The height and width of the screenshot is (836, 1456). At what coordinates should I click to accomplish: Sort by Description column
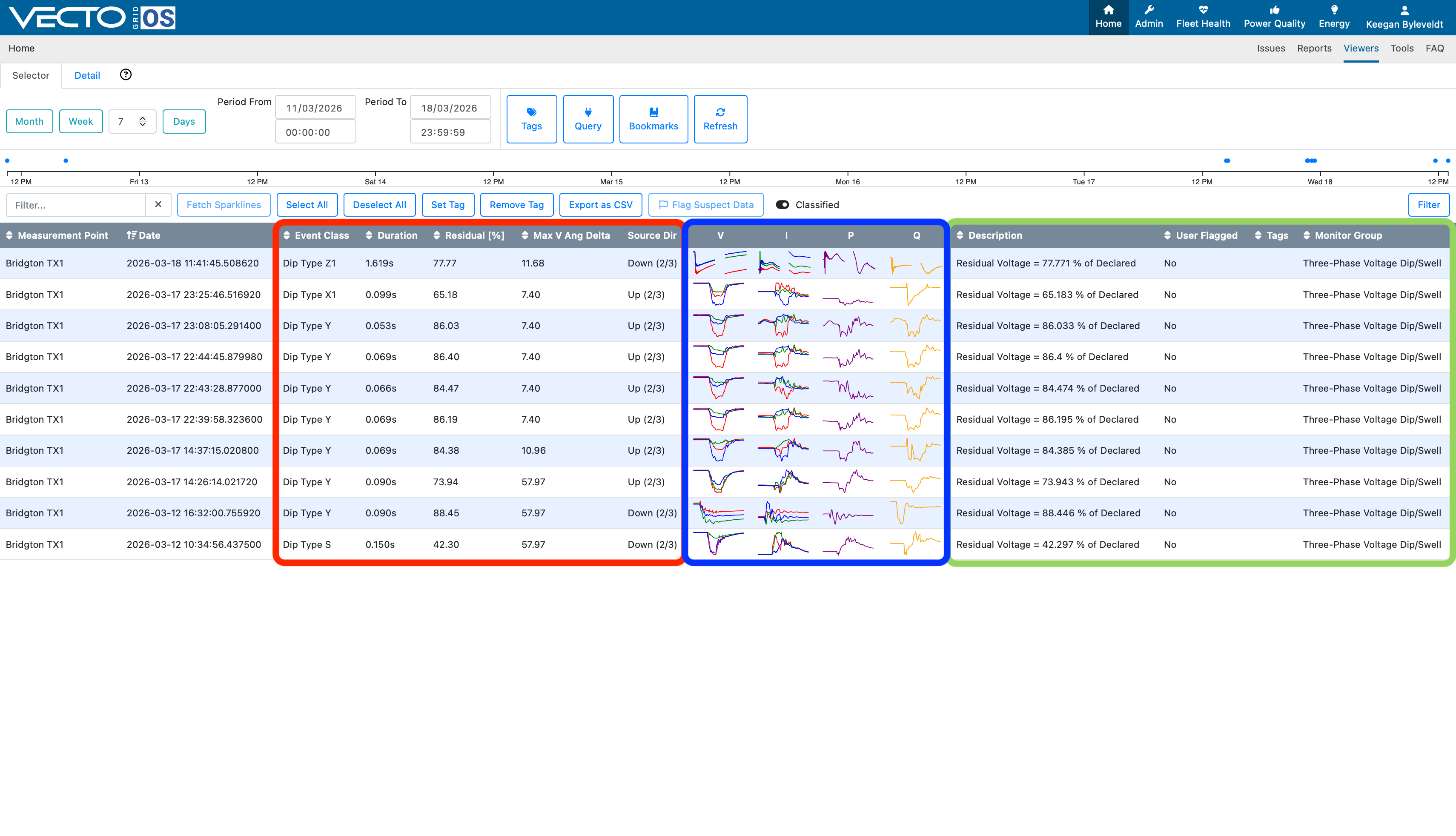(x=989, y=235)
